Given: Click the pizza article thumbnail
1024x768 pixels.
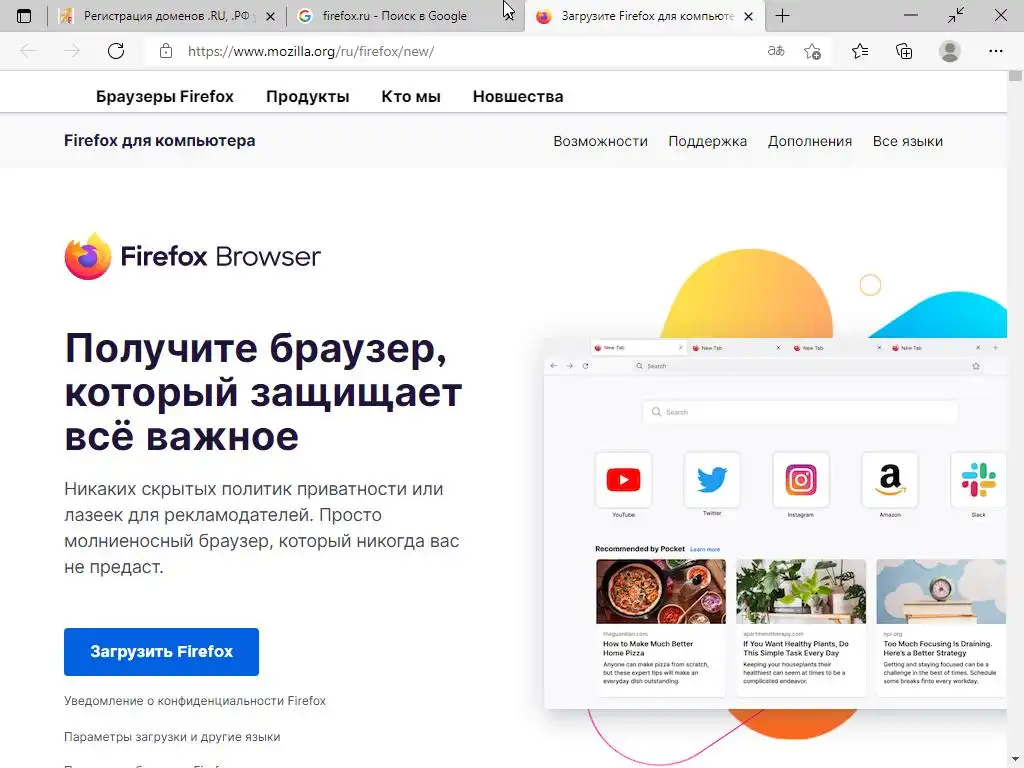Looking at the screenshot, I should pos(661,591).
